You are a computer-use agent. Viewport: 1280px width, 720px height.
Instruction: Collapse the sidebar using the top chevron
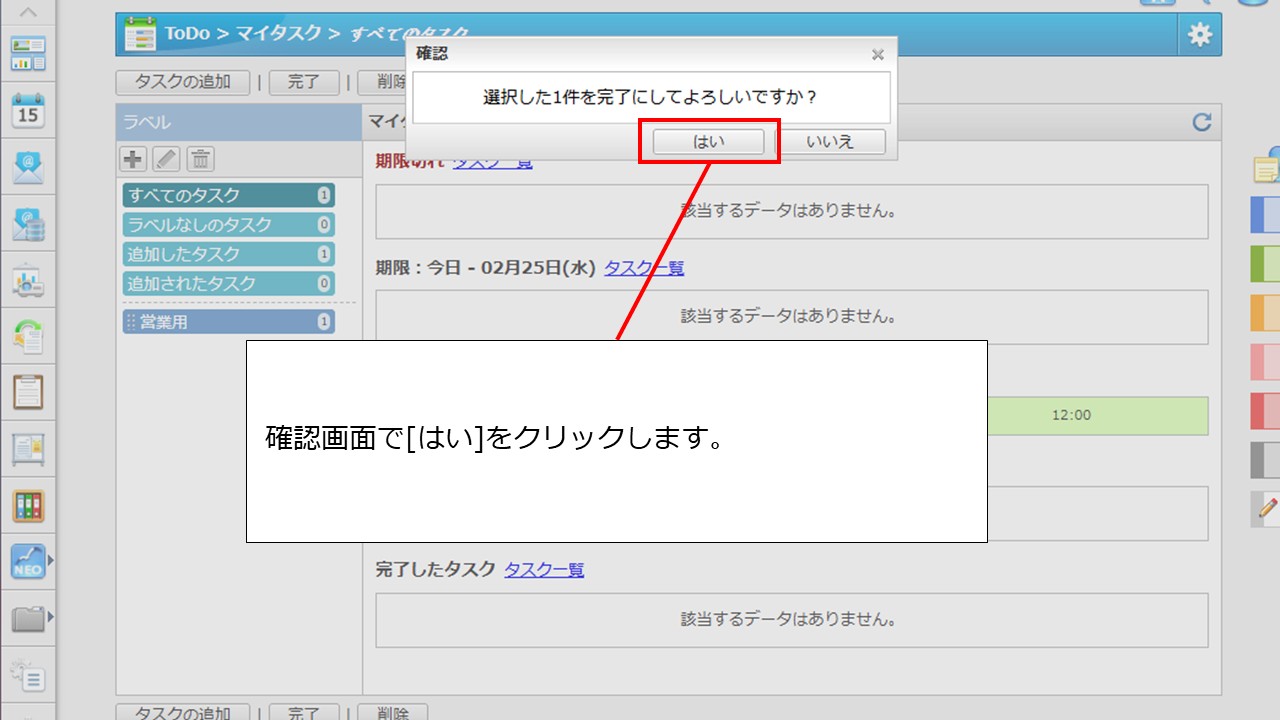click(28, 13)
